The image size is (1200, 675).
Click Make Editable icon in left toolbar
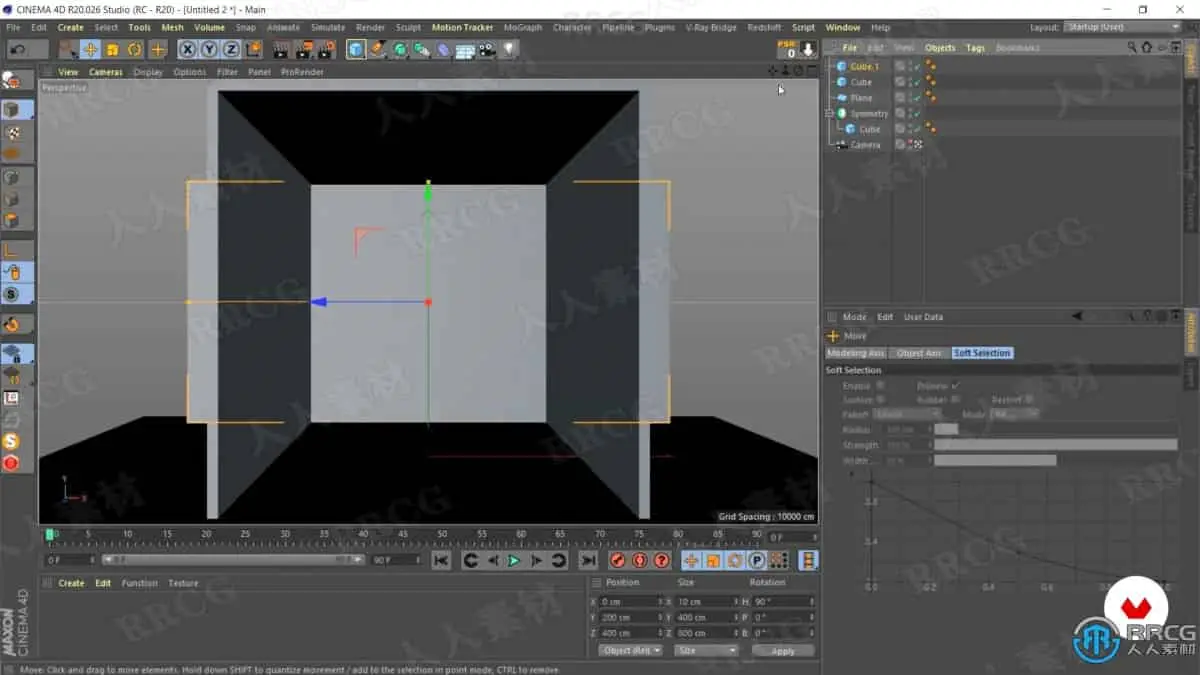(x=12, y=80)
